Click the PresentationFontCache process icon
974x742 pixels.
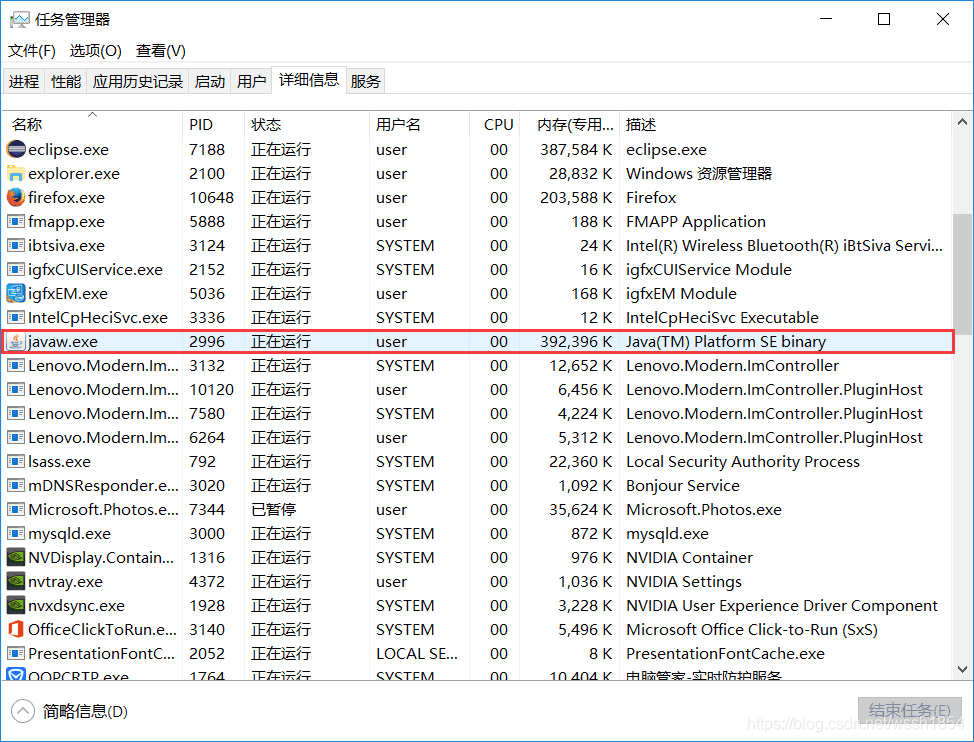pyautogui.click(x=16, y=653)
